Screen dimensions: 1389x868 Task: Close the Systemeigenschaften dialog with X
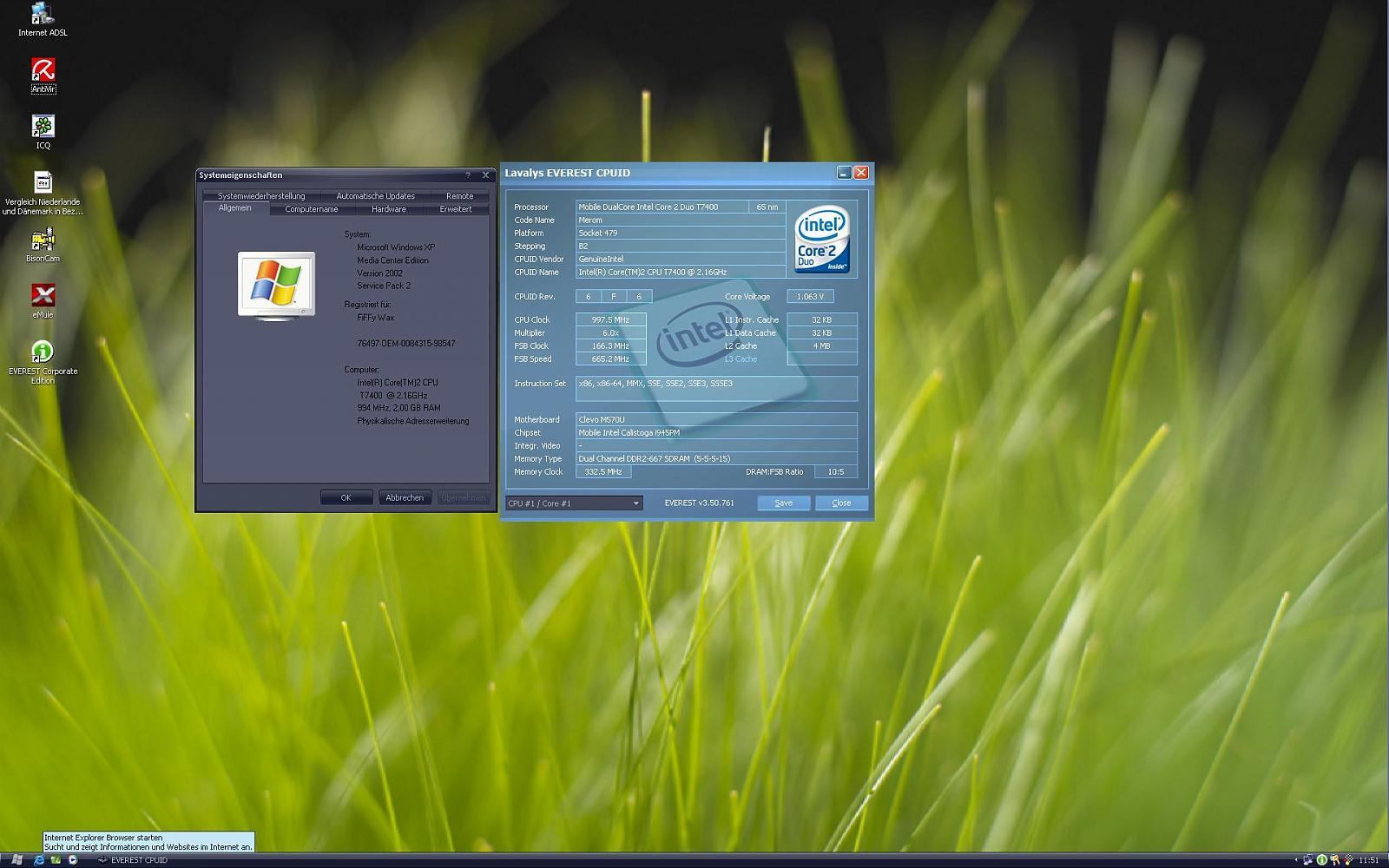click(x=485, y=175)
